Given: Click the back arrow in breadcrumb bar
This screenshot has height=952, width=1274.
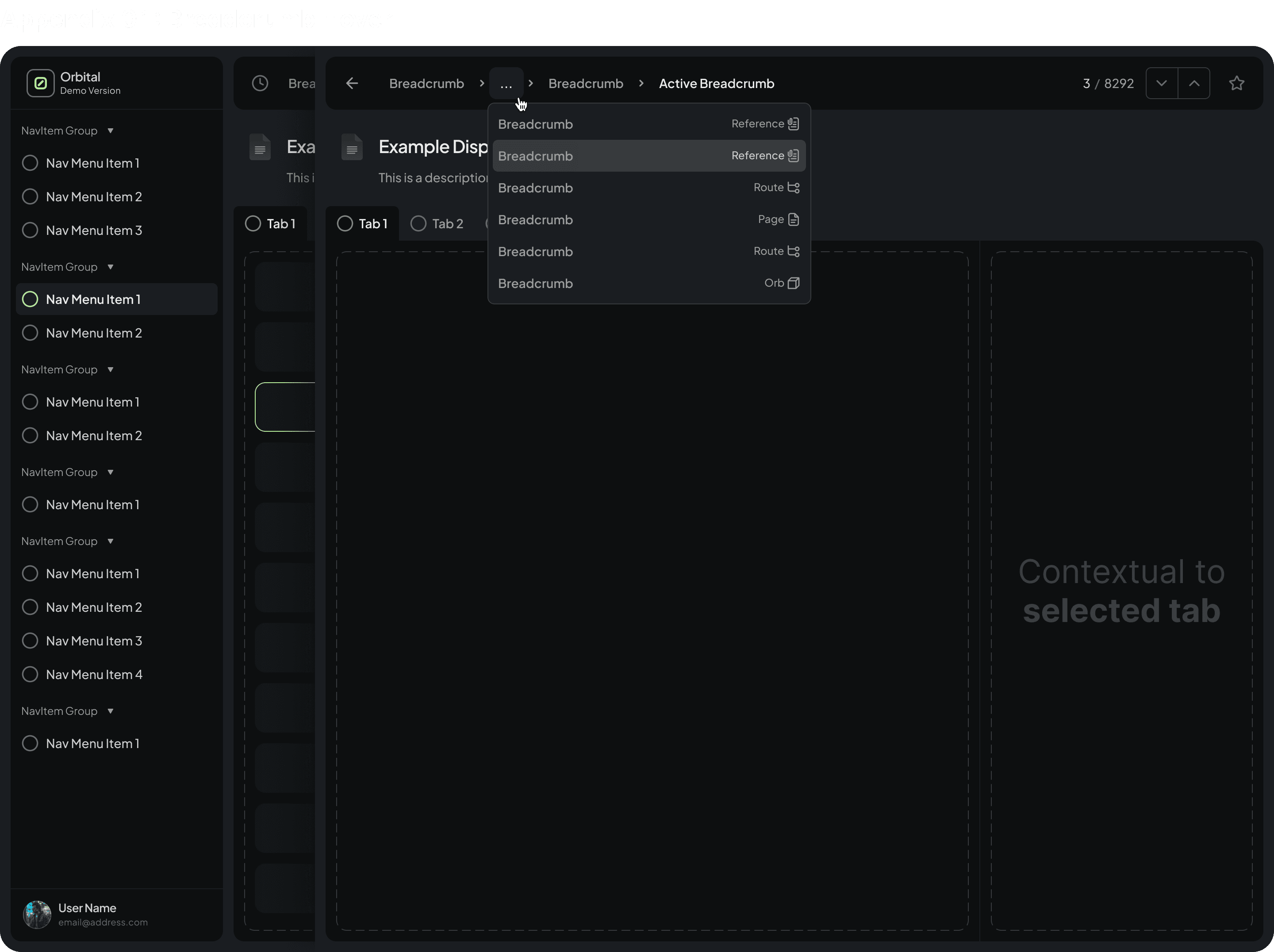Looking at the screenshot, I should point(352,84).
